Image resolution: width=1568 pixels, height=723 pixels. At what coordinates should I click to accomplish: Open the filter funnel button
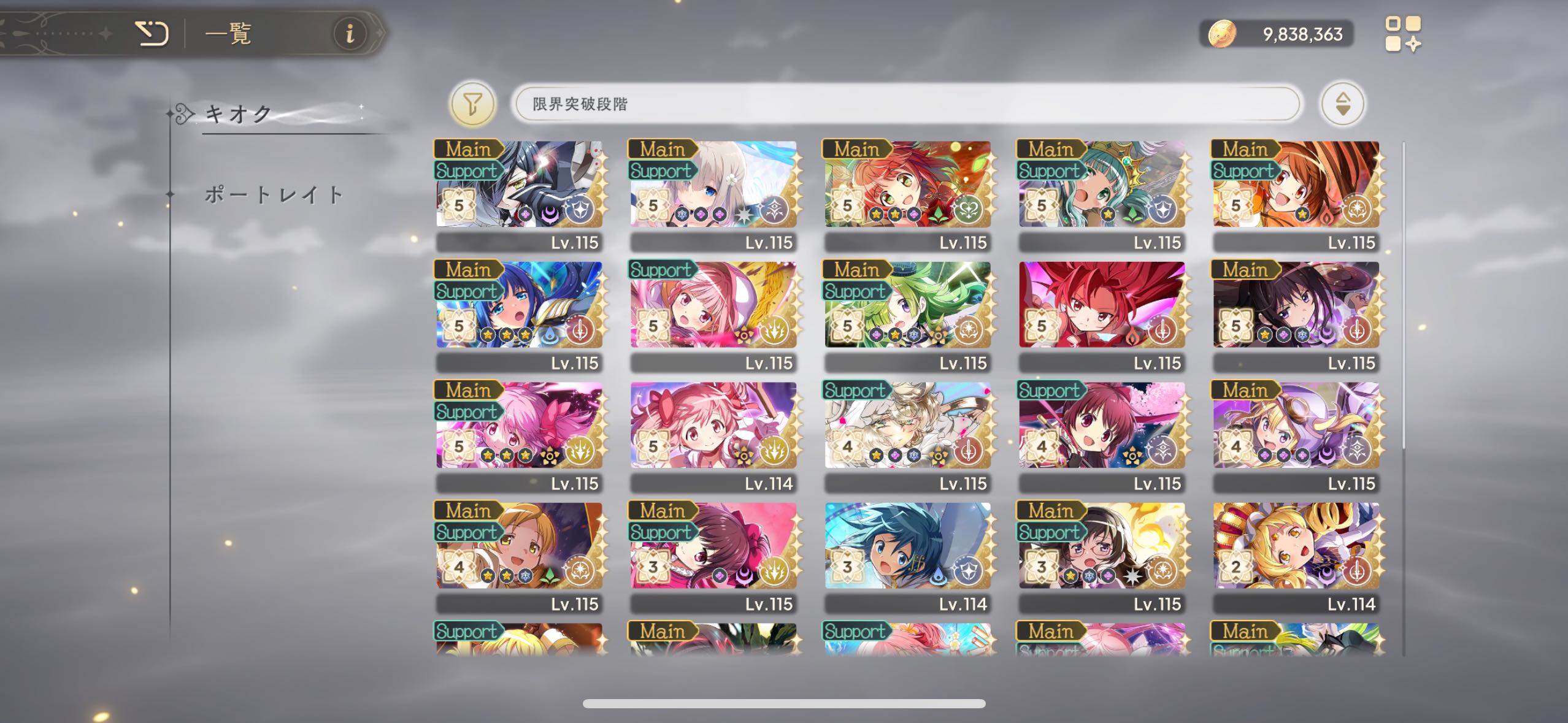coord(472,104)
